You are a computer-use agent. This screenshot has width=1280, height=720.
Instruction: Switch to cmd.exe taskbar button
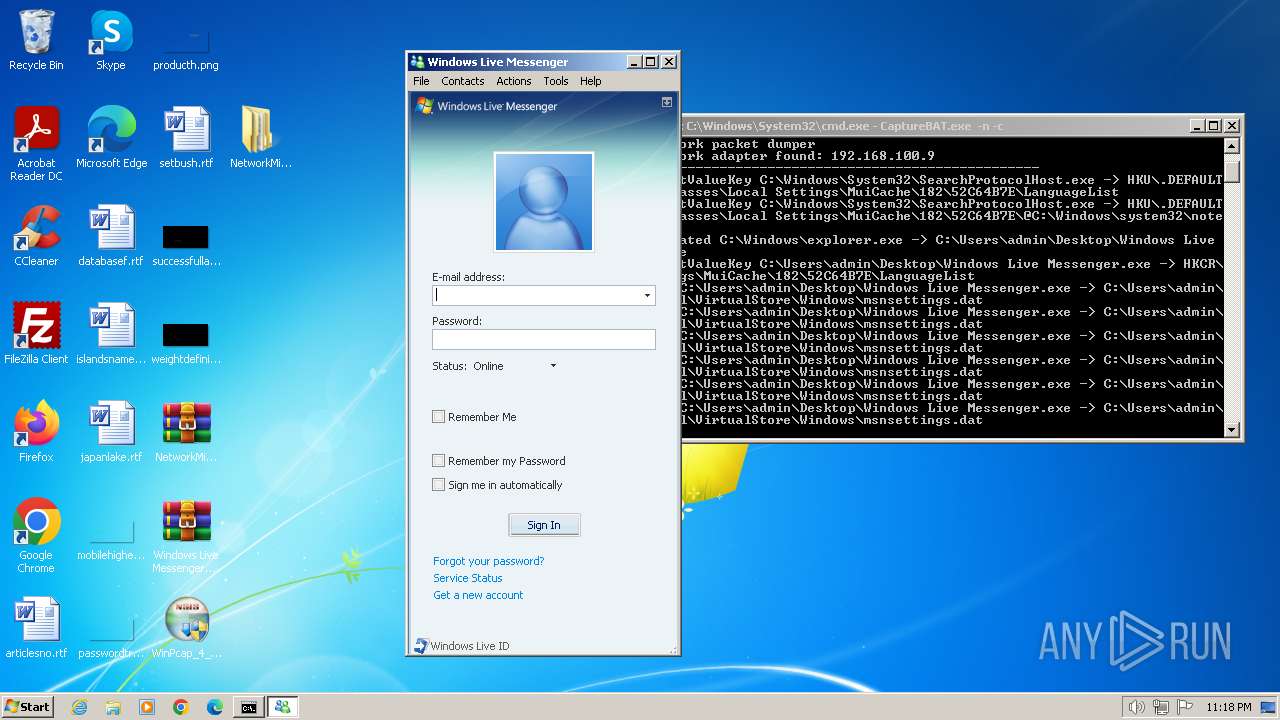pos(248,707)
